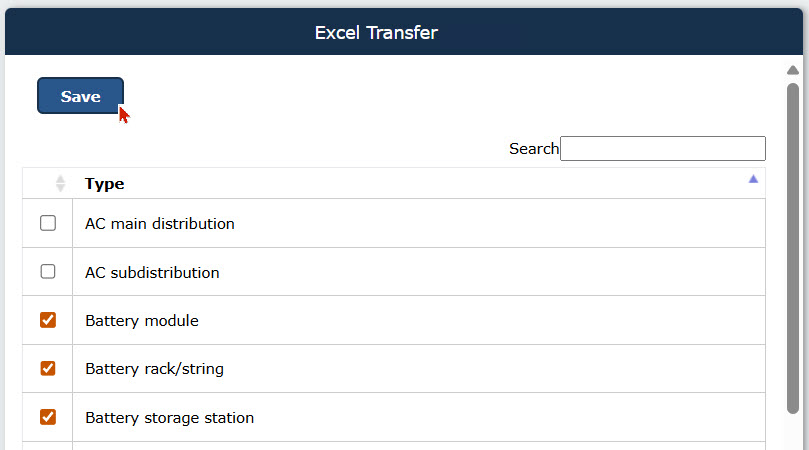This screenshot has height=450, width=809.
Task: Select the AC main distribution row label
Action: [x=160, y=224]
